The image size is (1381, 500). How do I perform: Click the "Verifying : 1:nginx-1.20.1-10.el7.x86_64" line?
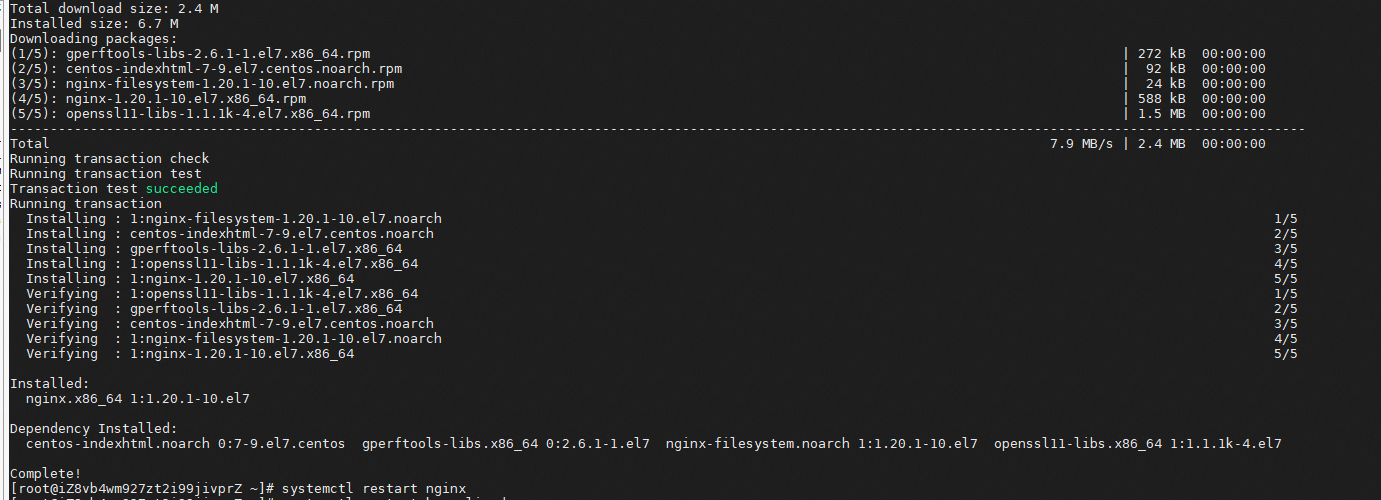point(189,353)
